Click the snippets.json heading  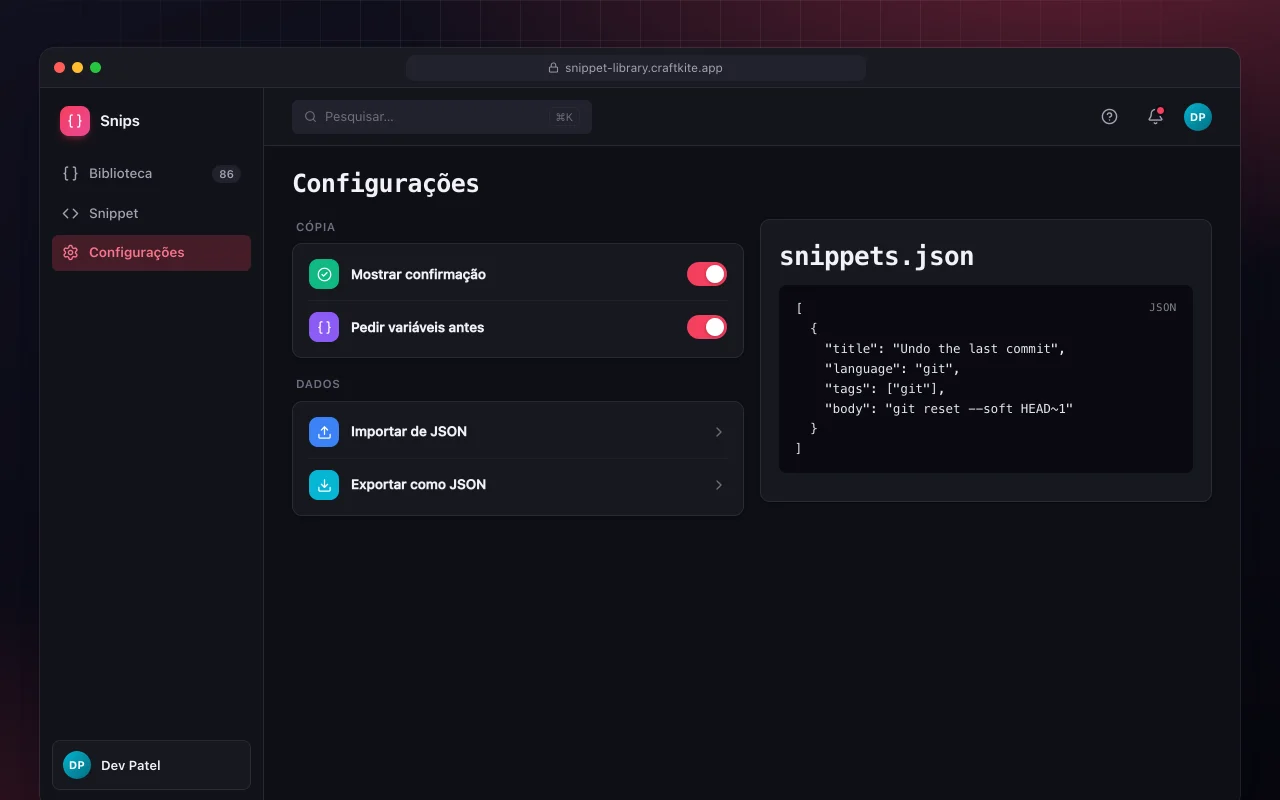pyautogui.click(x=877, y=256)
